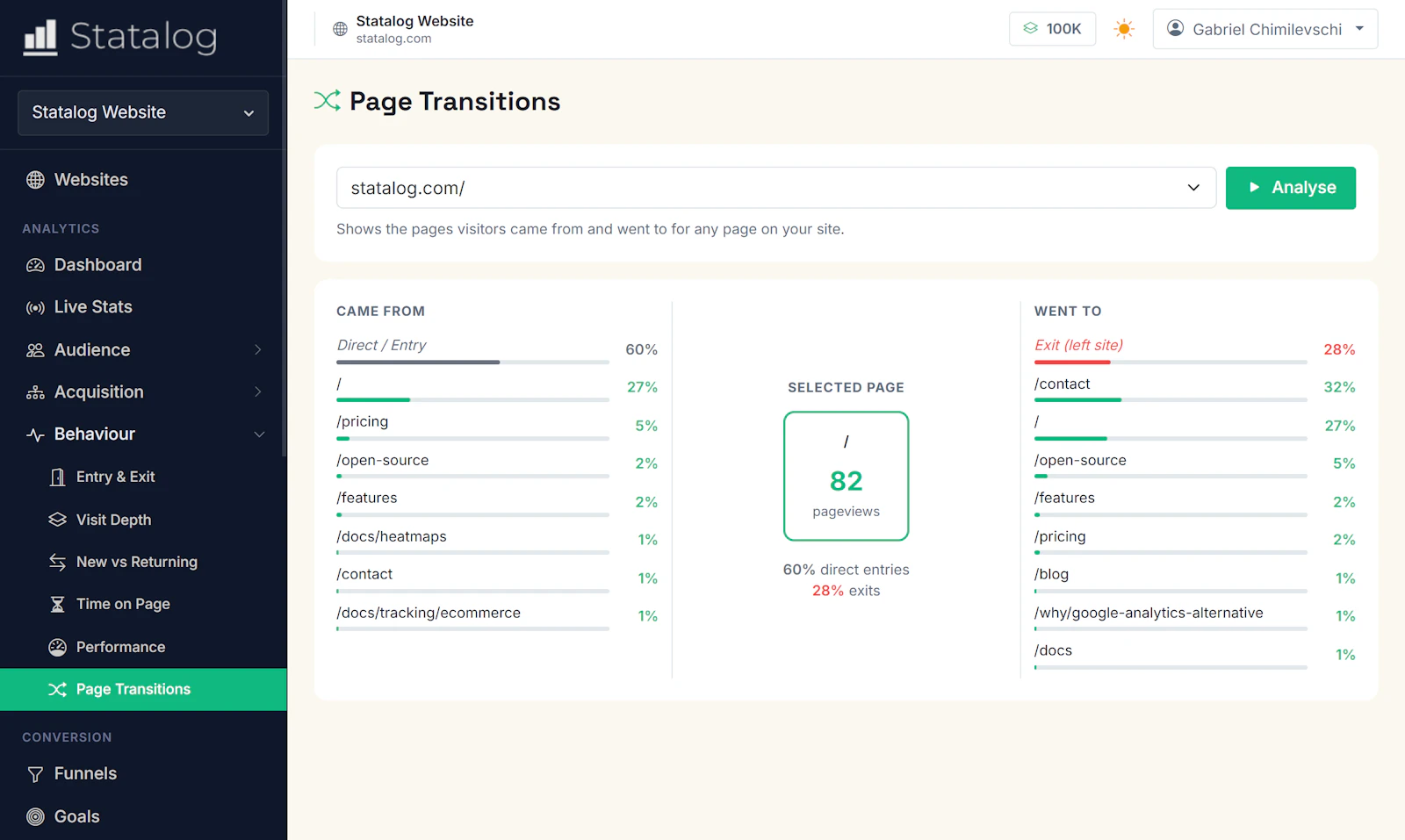Click the sidebar scrollbar

pos(284,228)
